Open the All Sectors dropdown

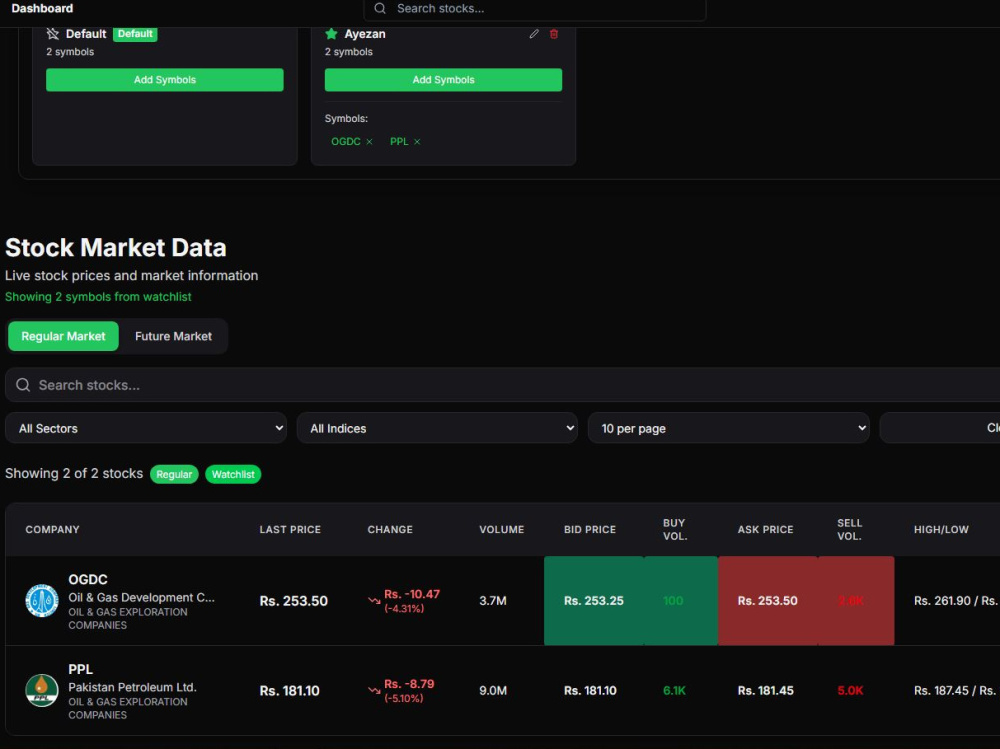coord(145,428)
